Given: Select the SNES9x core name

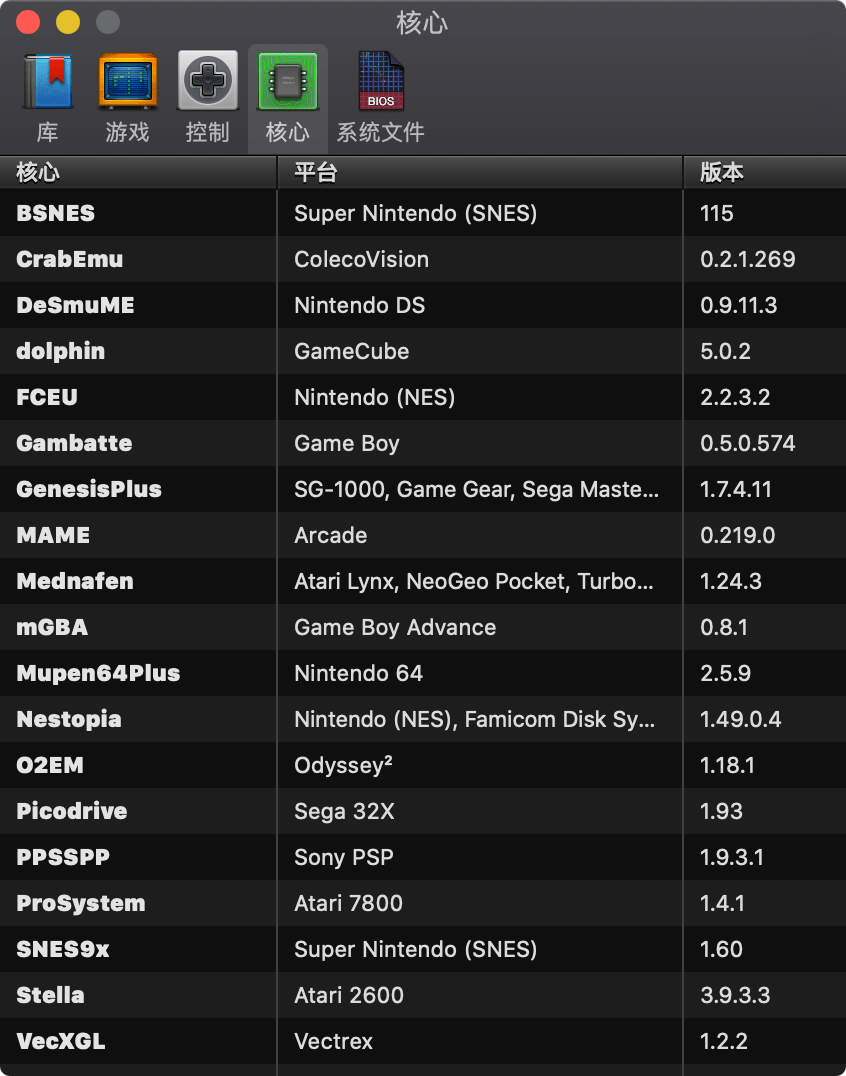Looking at the screenshot, I should (x=63, y=949).
